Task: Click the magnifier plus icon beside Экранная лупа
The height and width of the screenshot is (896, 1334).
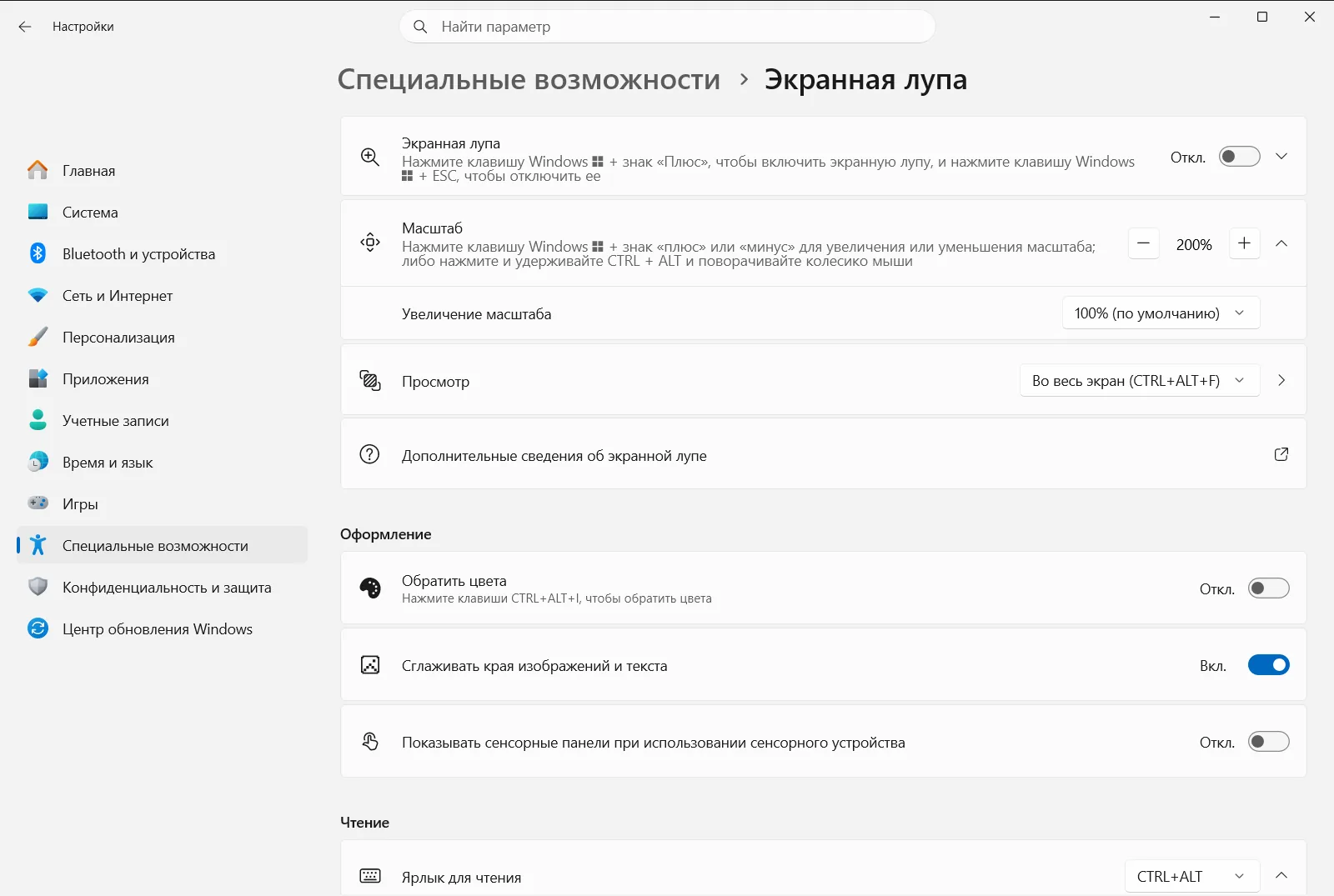Action: 370,157
